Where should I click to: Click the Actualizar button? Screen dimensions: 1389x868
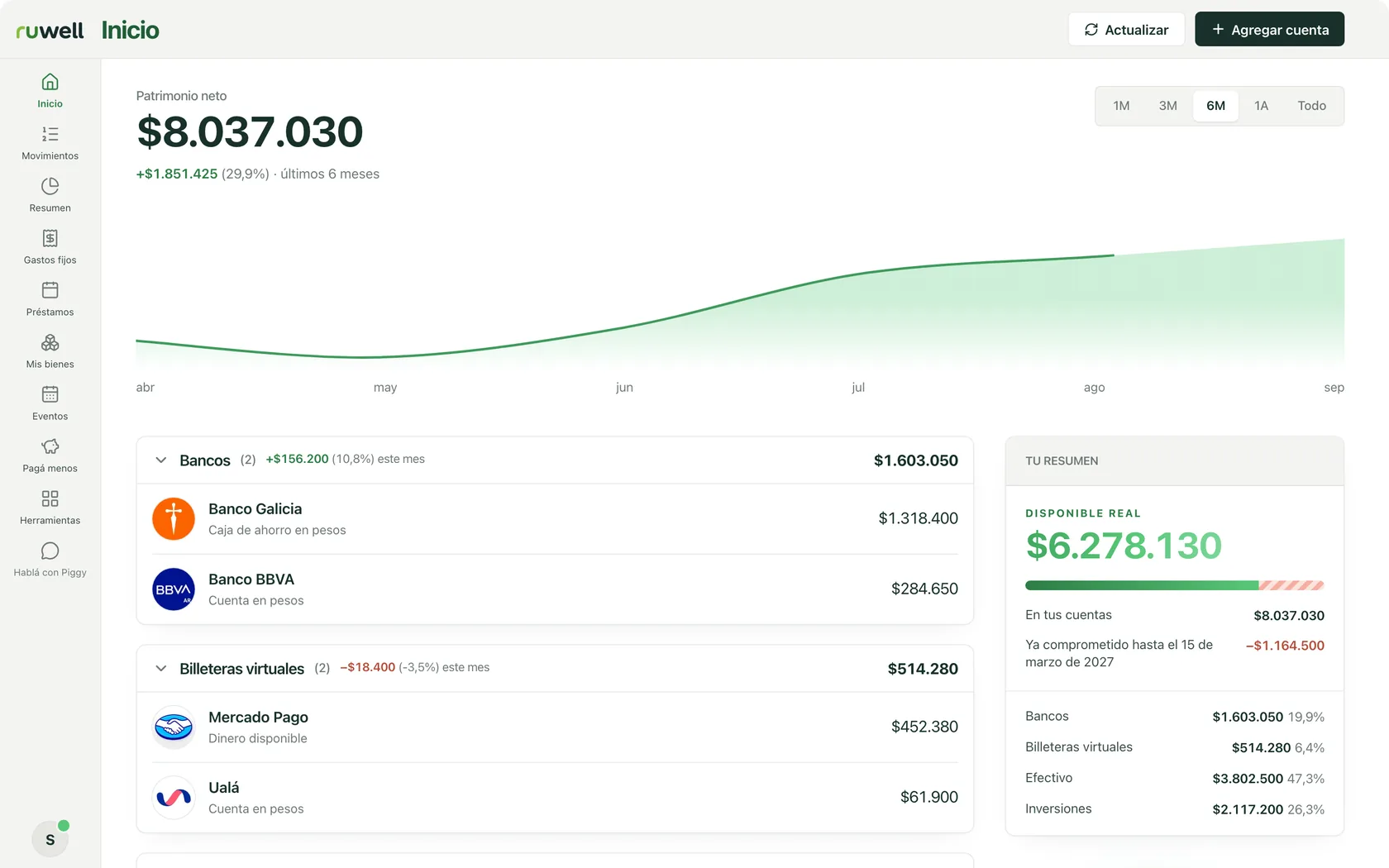1126,30
